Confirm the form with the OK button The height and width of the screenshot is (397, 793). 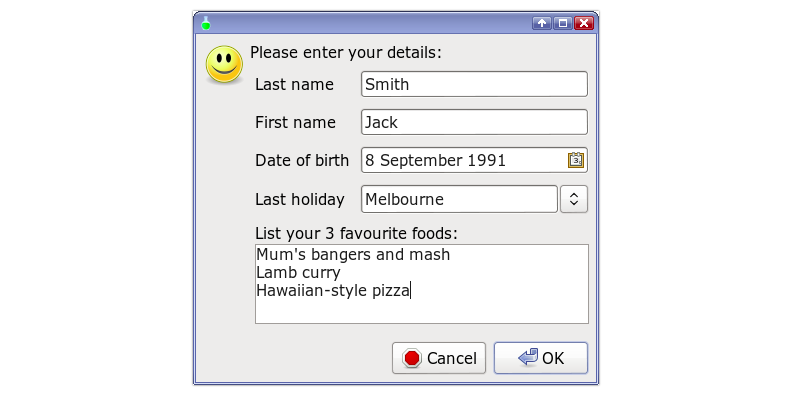541,358
